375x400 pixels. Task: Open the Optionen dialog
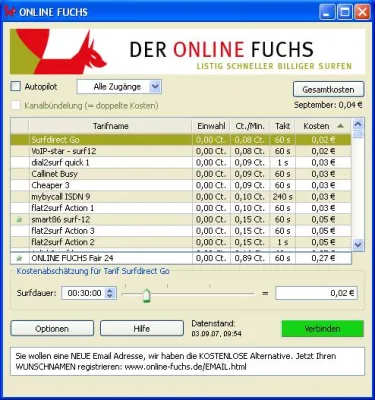[52, 329]
